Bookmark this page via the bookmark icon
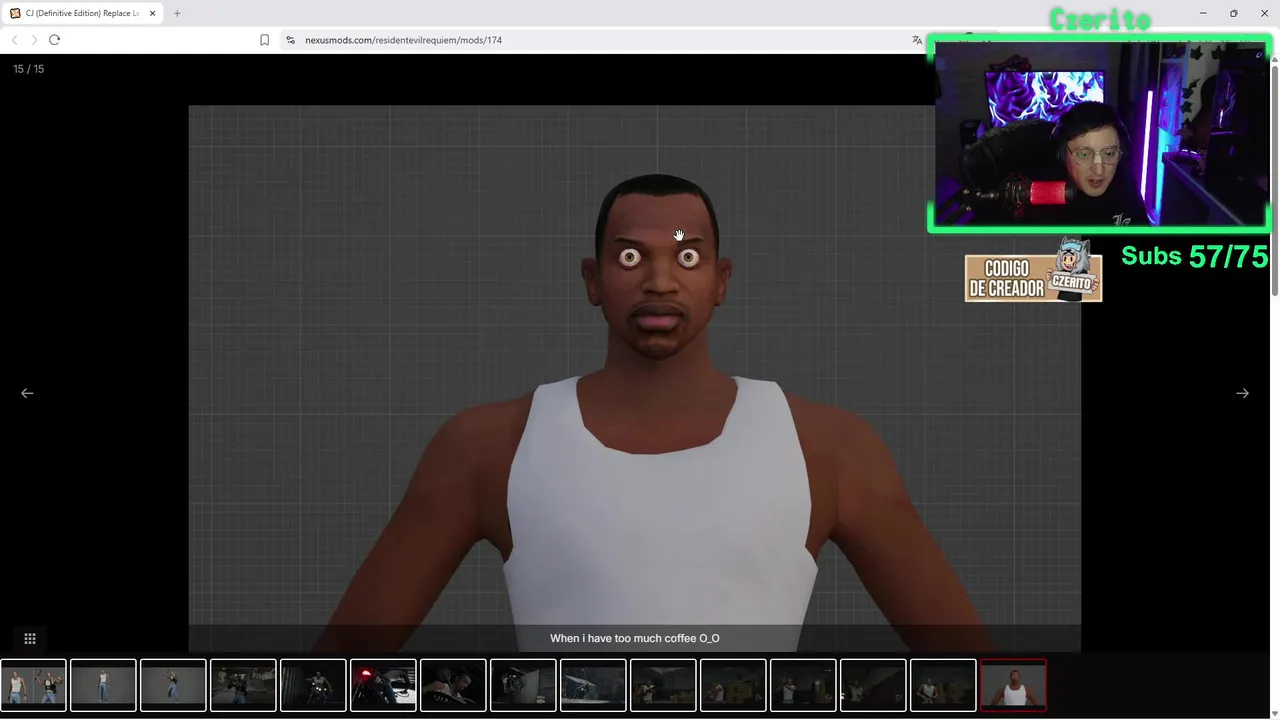This screenshot has width=1280, height=720. tap(264, 40)
